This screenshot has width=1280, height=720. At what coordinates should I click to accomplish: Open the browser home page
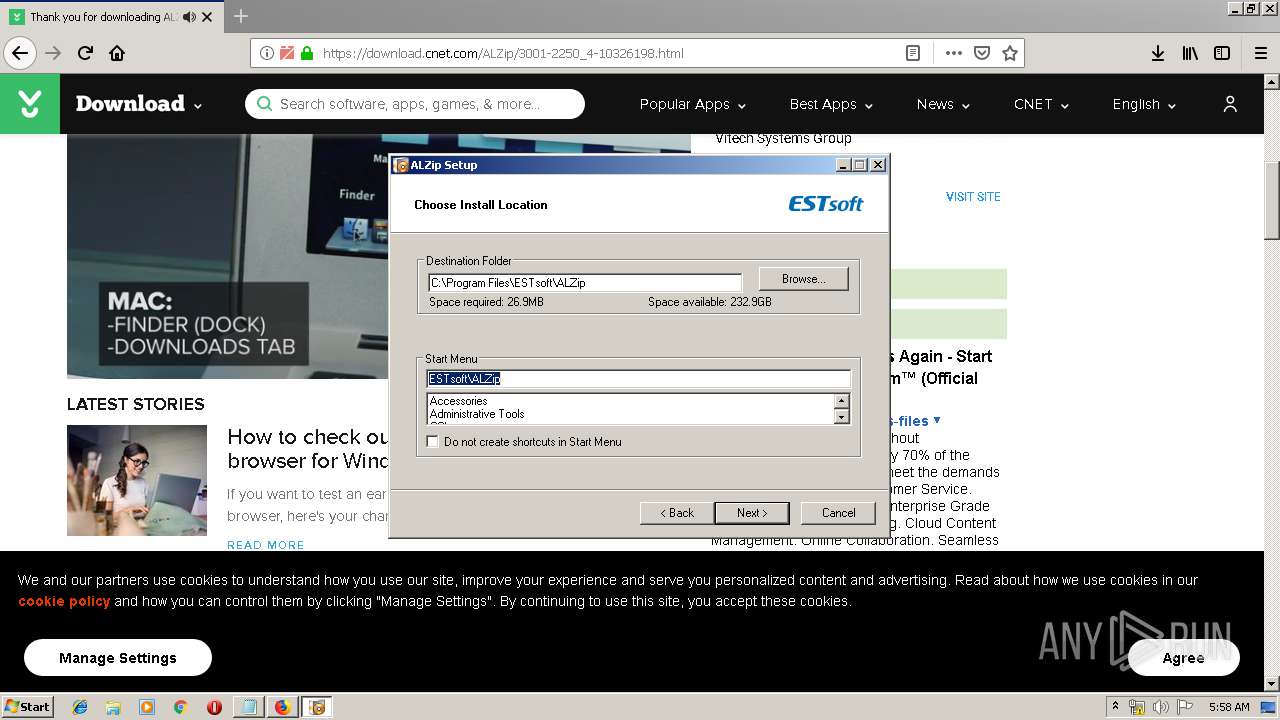click(117, 53)
